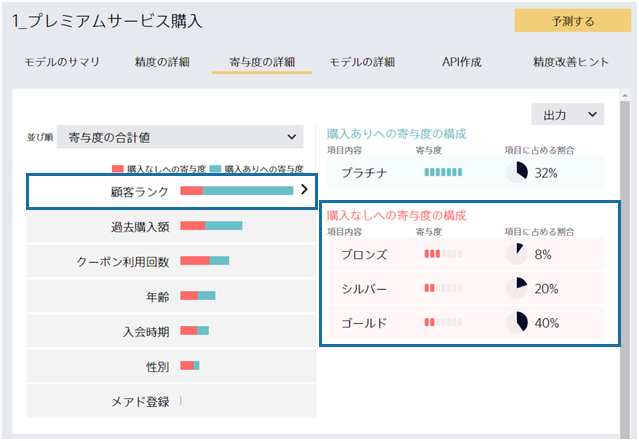Click the red 購入なしへの寄与度 legend swatch

[118, 169]
